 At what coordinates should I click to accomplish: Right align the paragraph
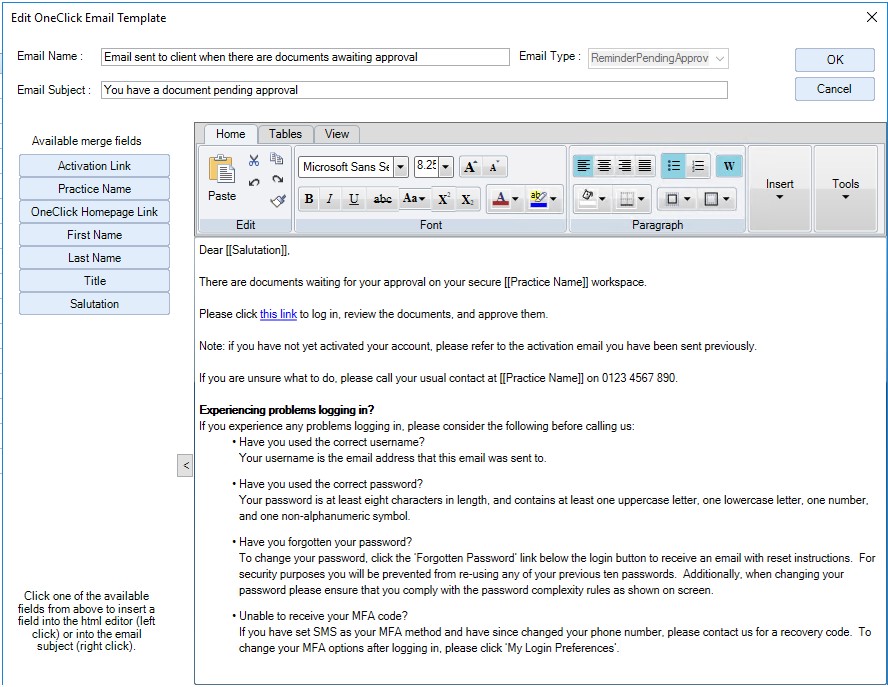coord(625,166)
